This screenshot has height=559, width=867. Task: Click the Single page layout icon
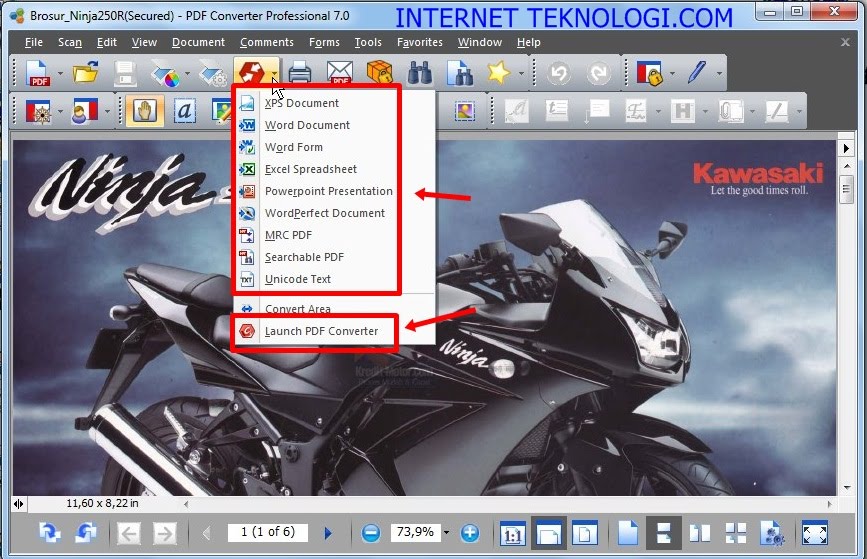click(x=628, y=534)
